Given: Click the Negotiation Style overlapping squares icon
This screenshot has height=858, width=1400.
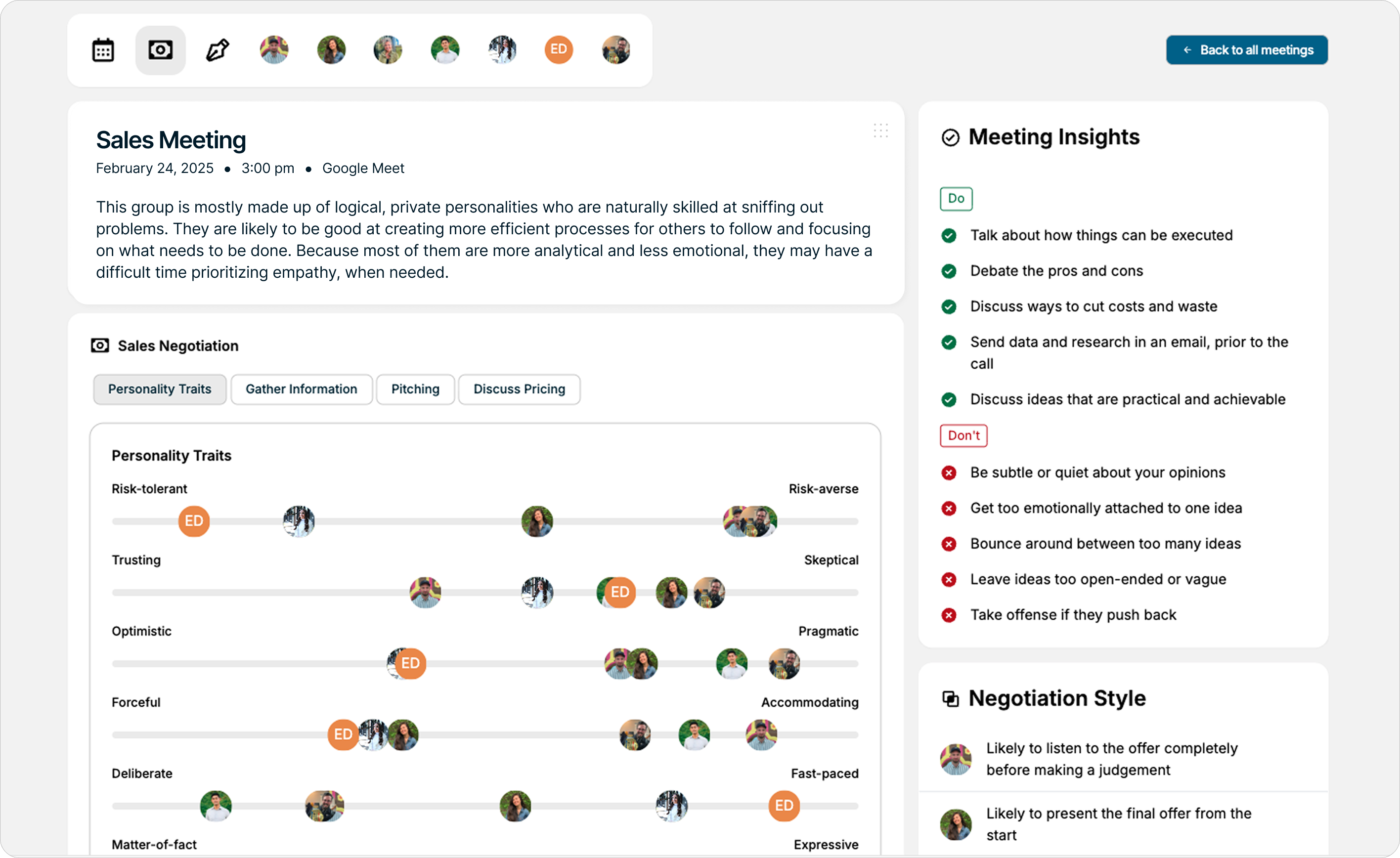Looking at the screenshot, I should [951, 698].
